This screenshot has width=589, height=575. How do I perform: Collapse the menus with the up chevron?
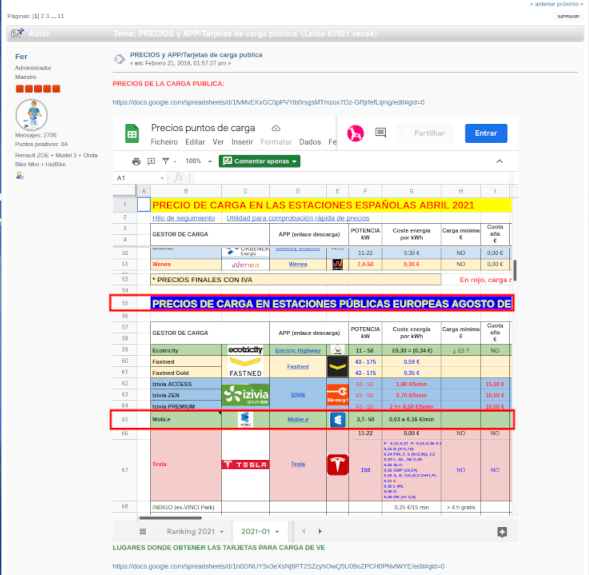coord(499,161)
